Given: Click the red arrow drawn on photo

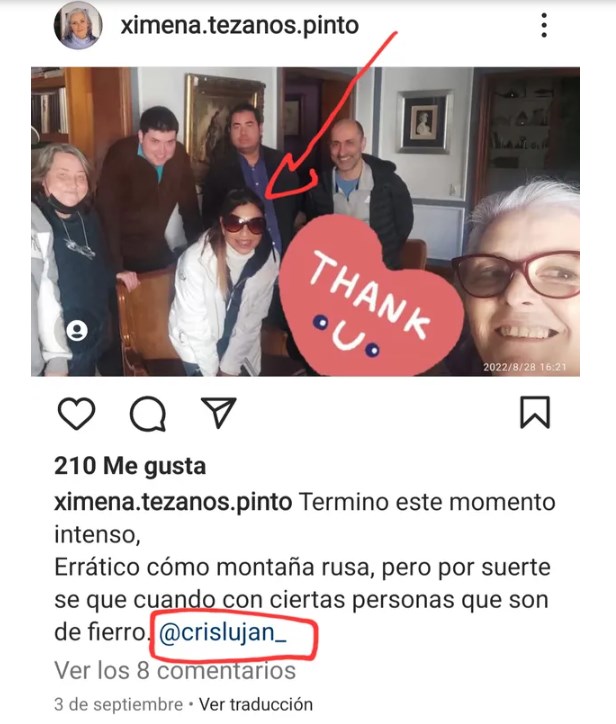Looking at the screenshot, I should tap(323, 120).
